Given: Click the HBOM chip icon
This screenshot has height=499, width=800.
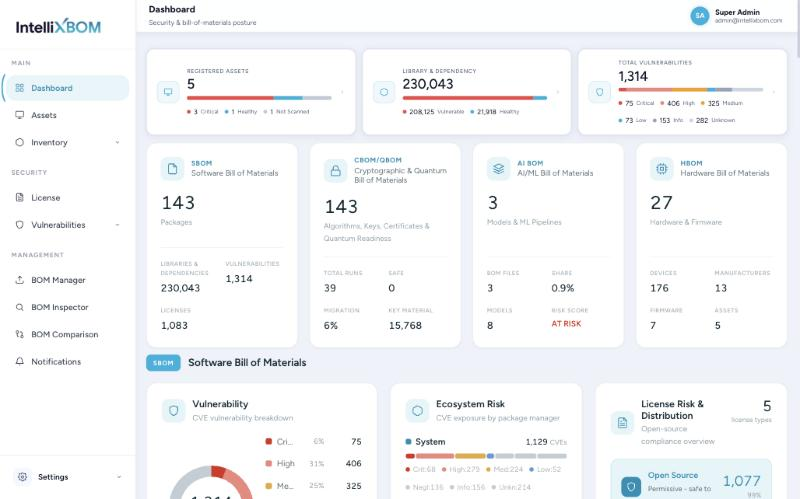Looking at the screenshot, I should click(662, 169).
